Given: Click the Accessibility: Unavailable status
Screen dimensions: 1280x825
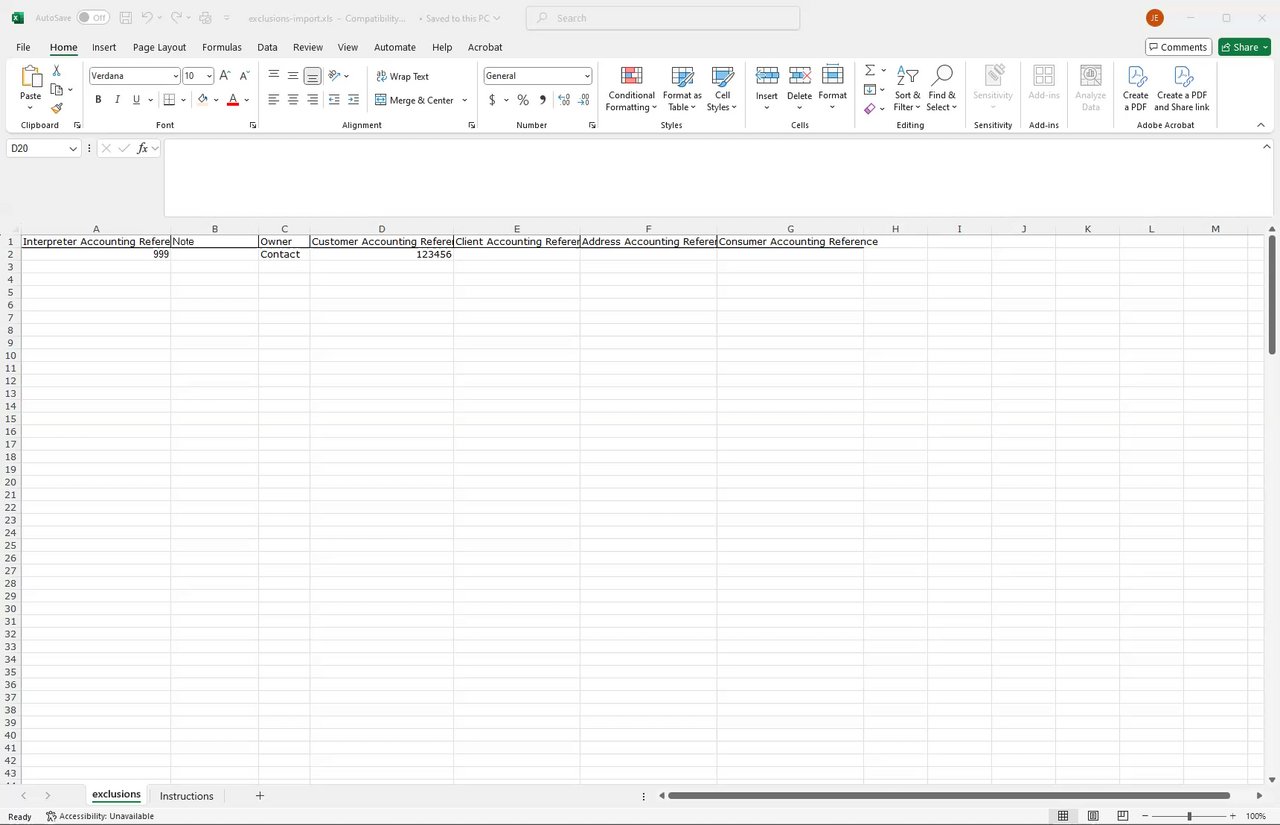Looking at the screenshot, I should click(x=100, y=817).
